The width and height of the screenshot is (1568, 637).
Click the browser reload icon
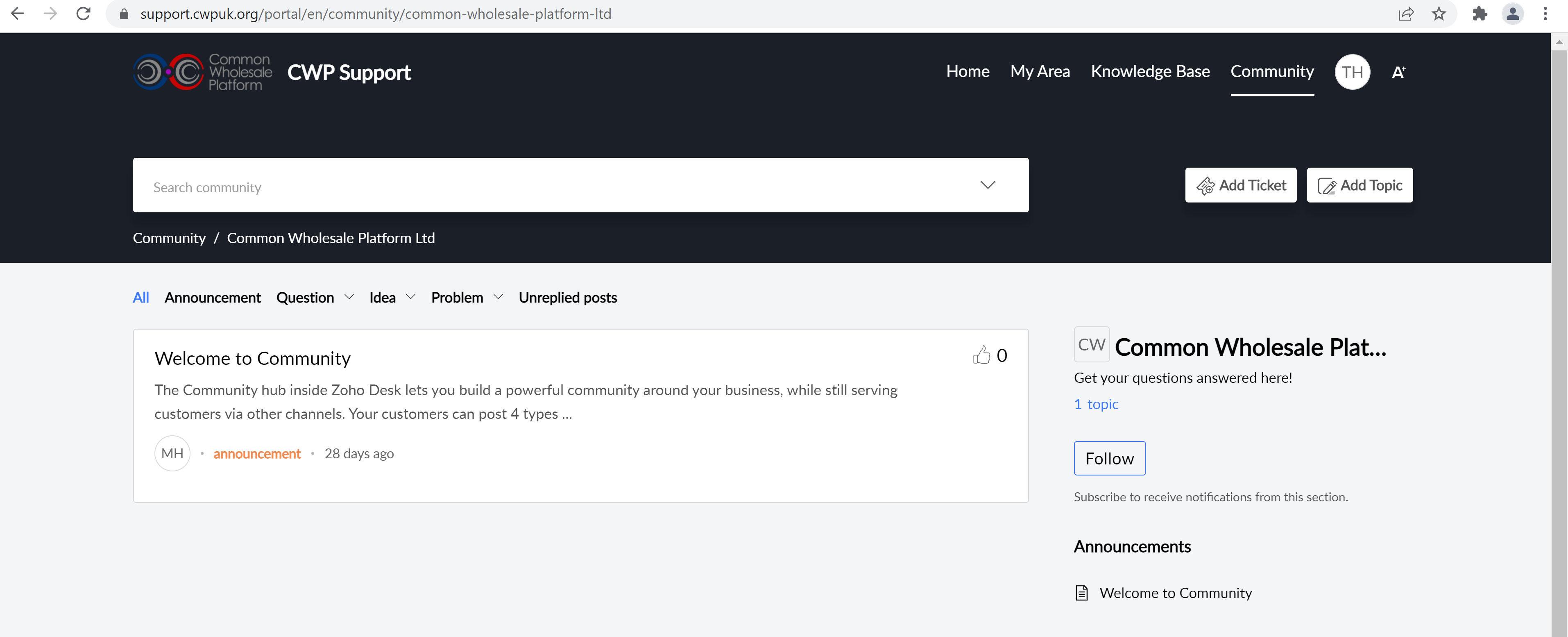(84, 14)
